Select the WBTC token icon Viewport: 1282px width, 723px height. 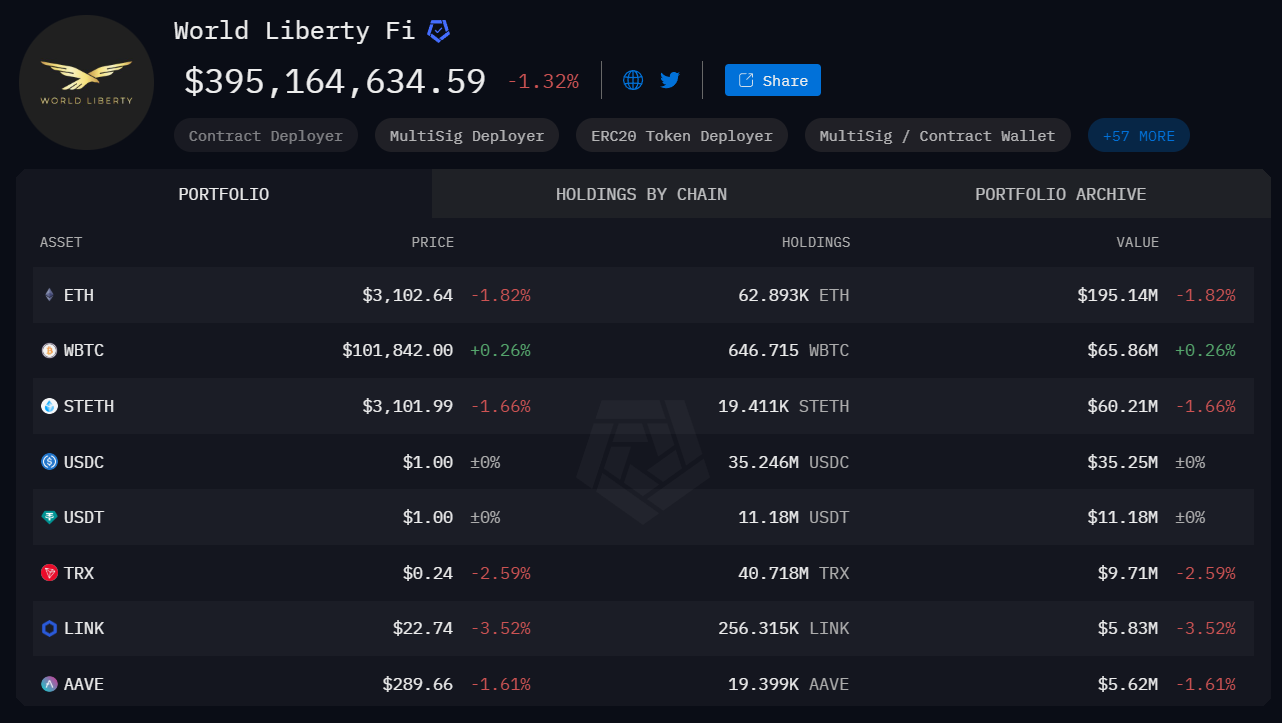point(49,351)
